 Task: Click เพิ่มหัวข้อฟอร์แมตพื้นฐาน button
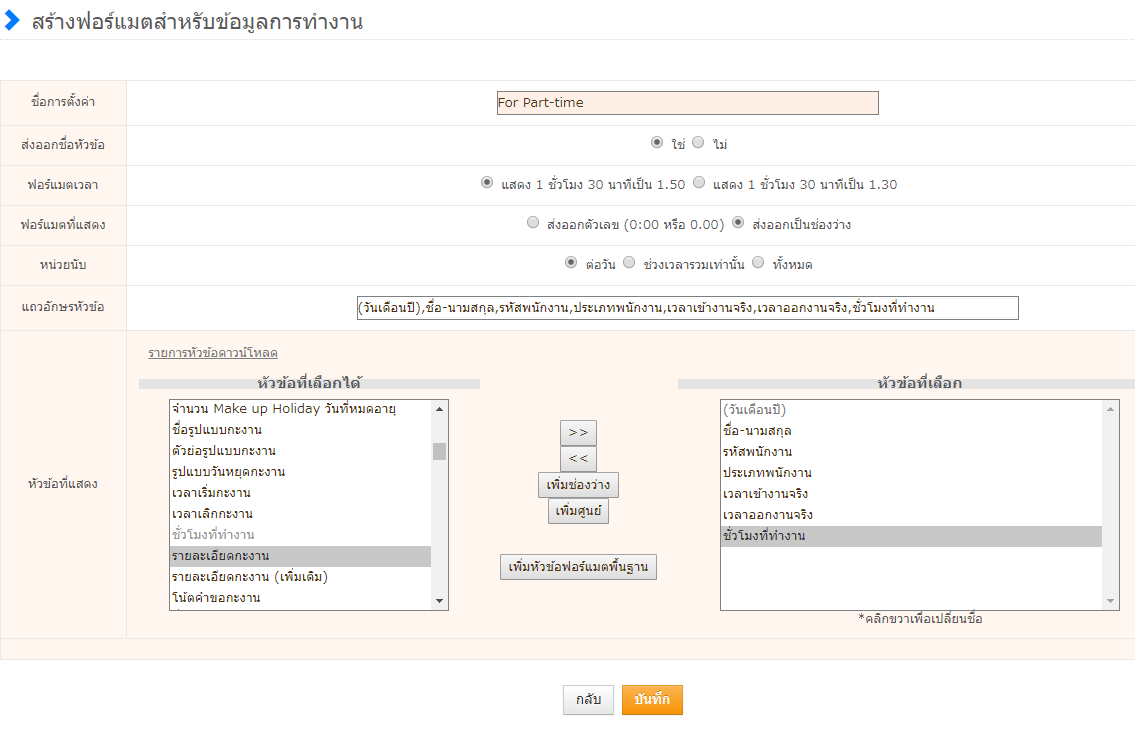(x=578, y=567)
